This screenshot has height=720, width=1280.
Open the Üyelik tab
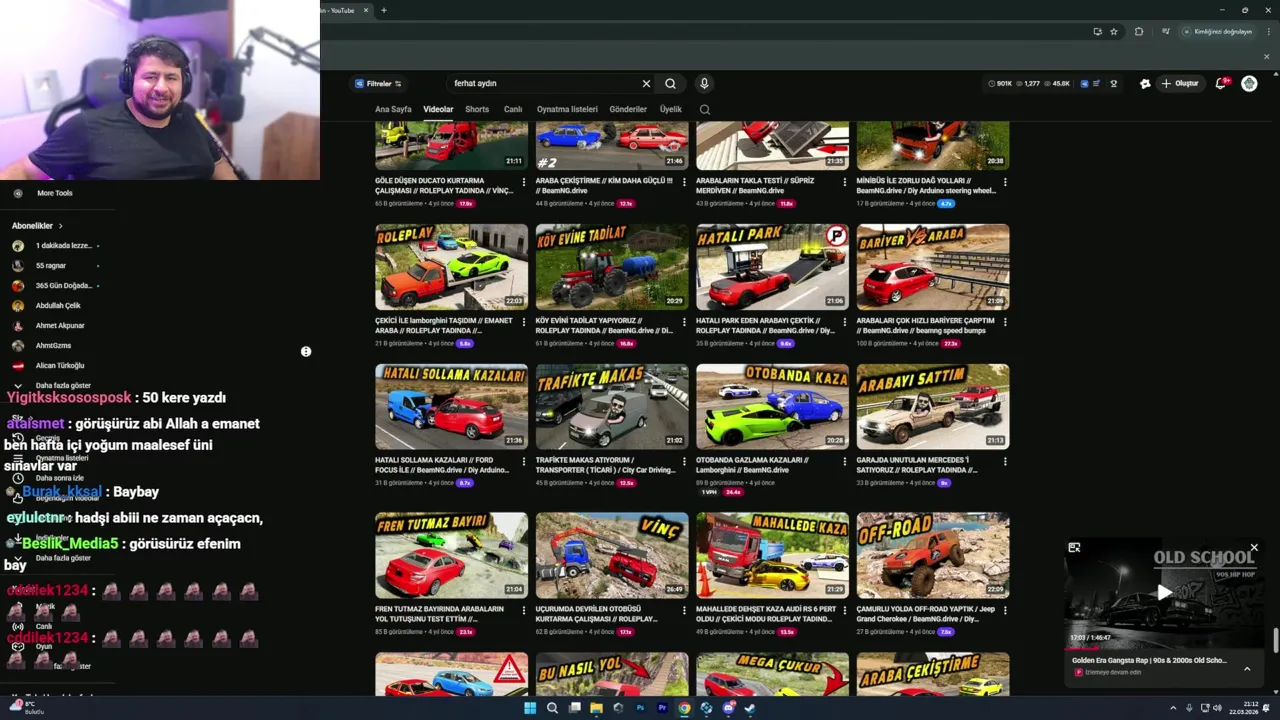click(670, 109)
